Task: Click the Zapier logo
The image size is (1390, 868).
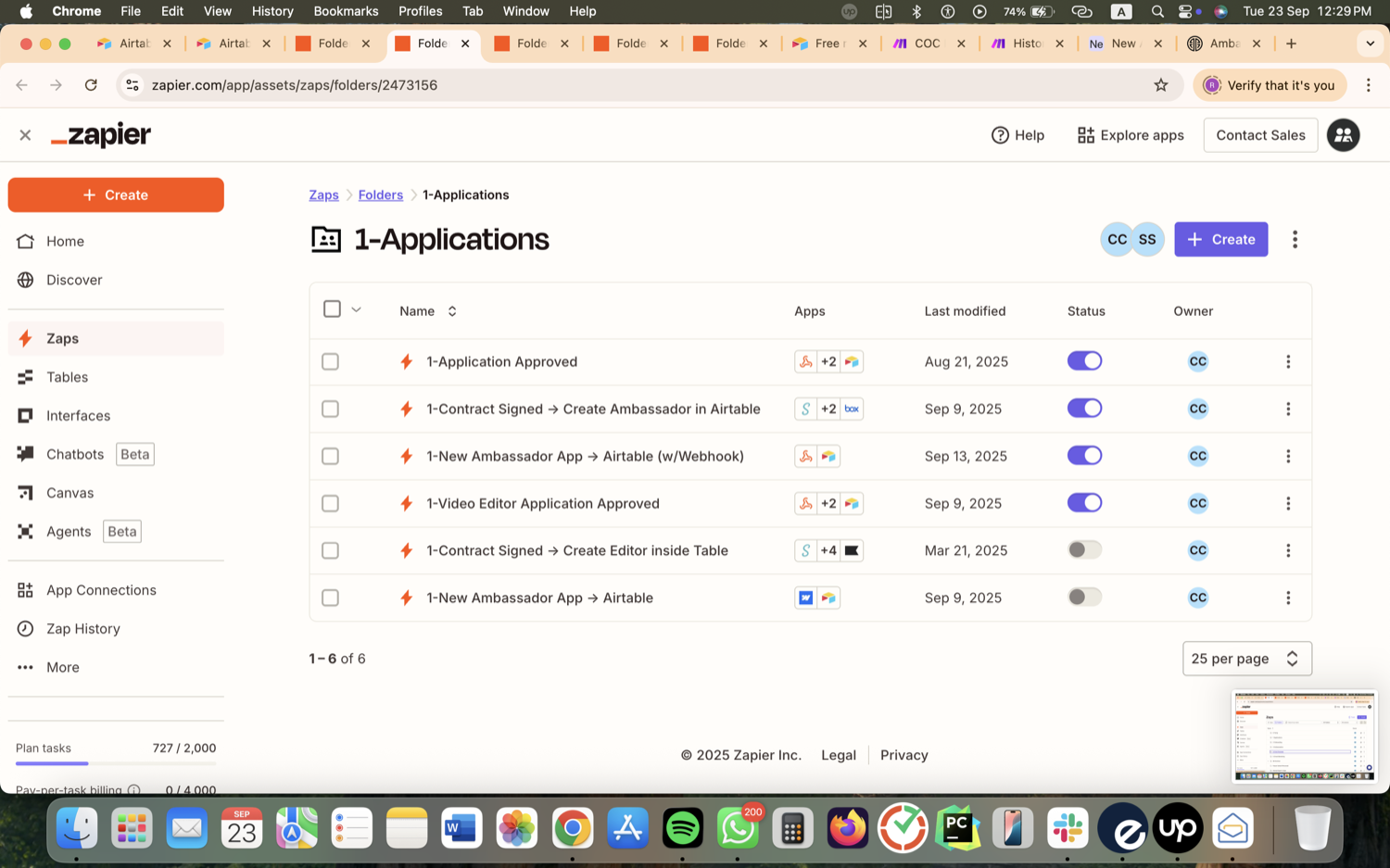Action: (x=101, y=135)
